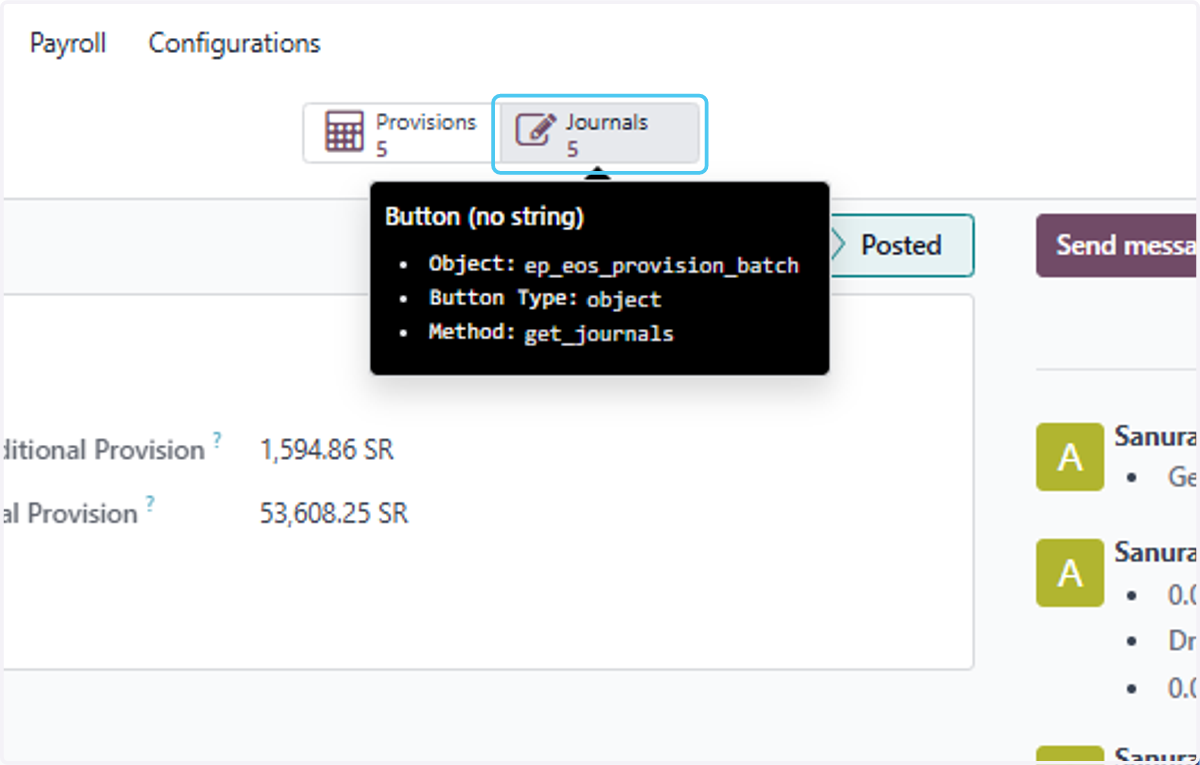Click the Journals record count 5
This screenshot has height=765, width=1200.
tap(573, 149)
